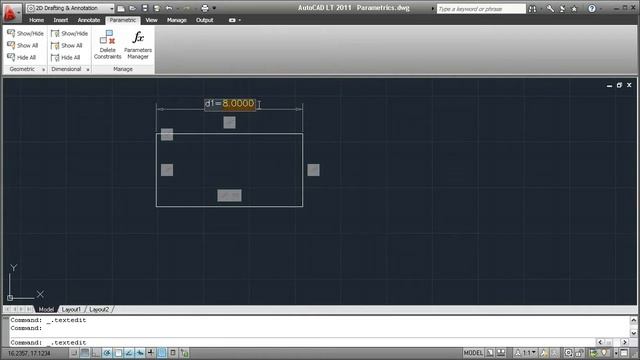Select the Parametric ribbon tab

tap(122, 20)
